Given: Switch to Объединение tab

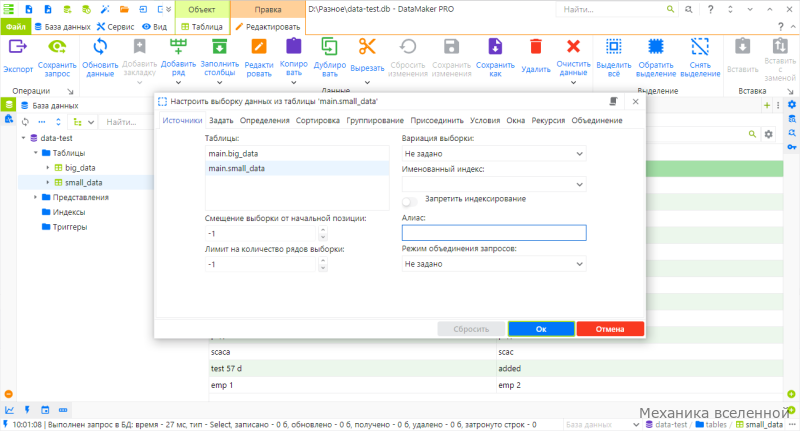Looking at the screenshot, I should point(596,120).
